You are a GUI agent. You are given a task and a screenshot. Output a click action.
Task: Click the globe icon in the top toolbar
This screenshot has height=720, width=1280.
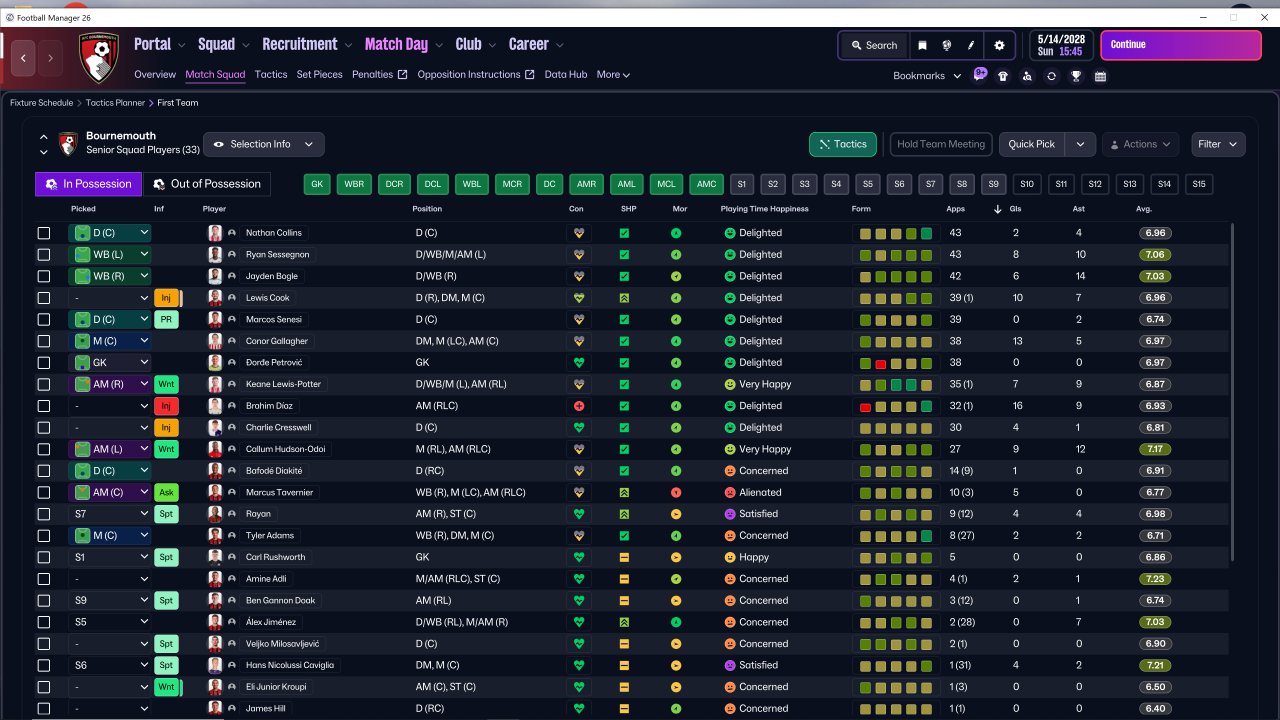pyautogui.click(x=946, y=45)
